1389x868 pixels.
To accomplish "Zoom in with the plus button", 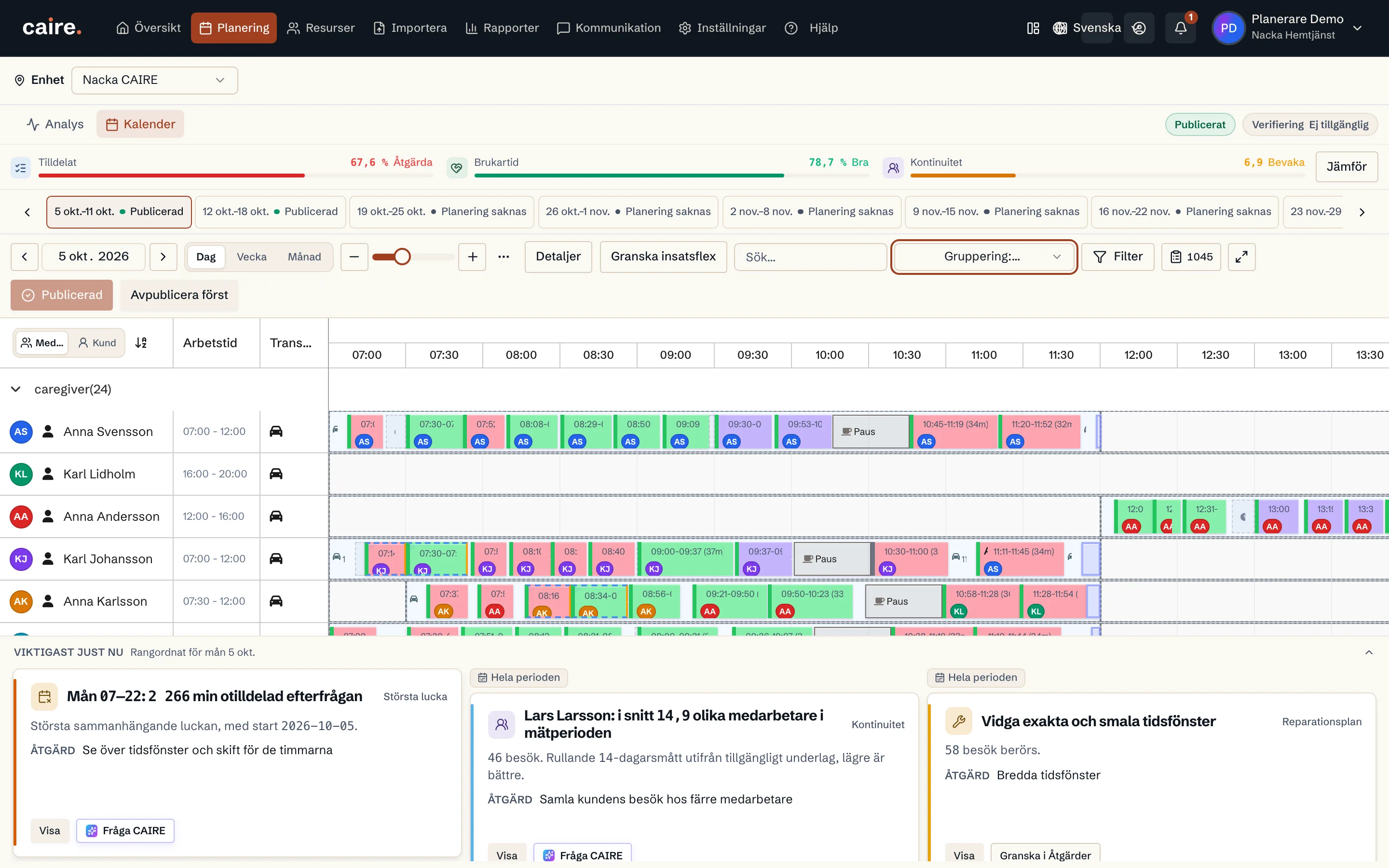I will tap(472, 257).
